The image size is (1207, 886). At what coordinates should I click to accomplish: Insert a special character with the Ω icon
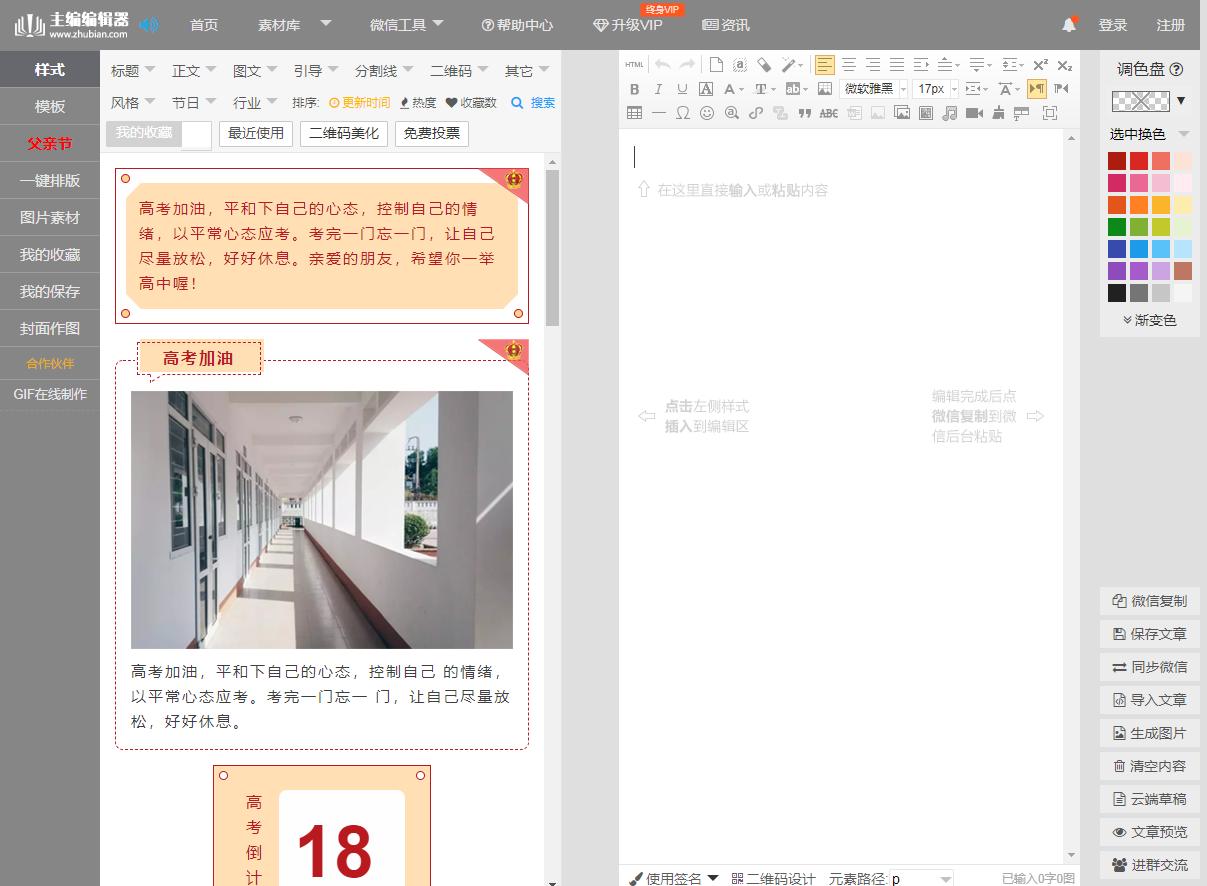tap(681, 113)
